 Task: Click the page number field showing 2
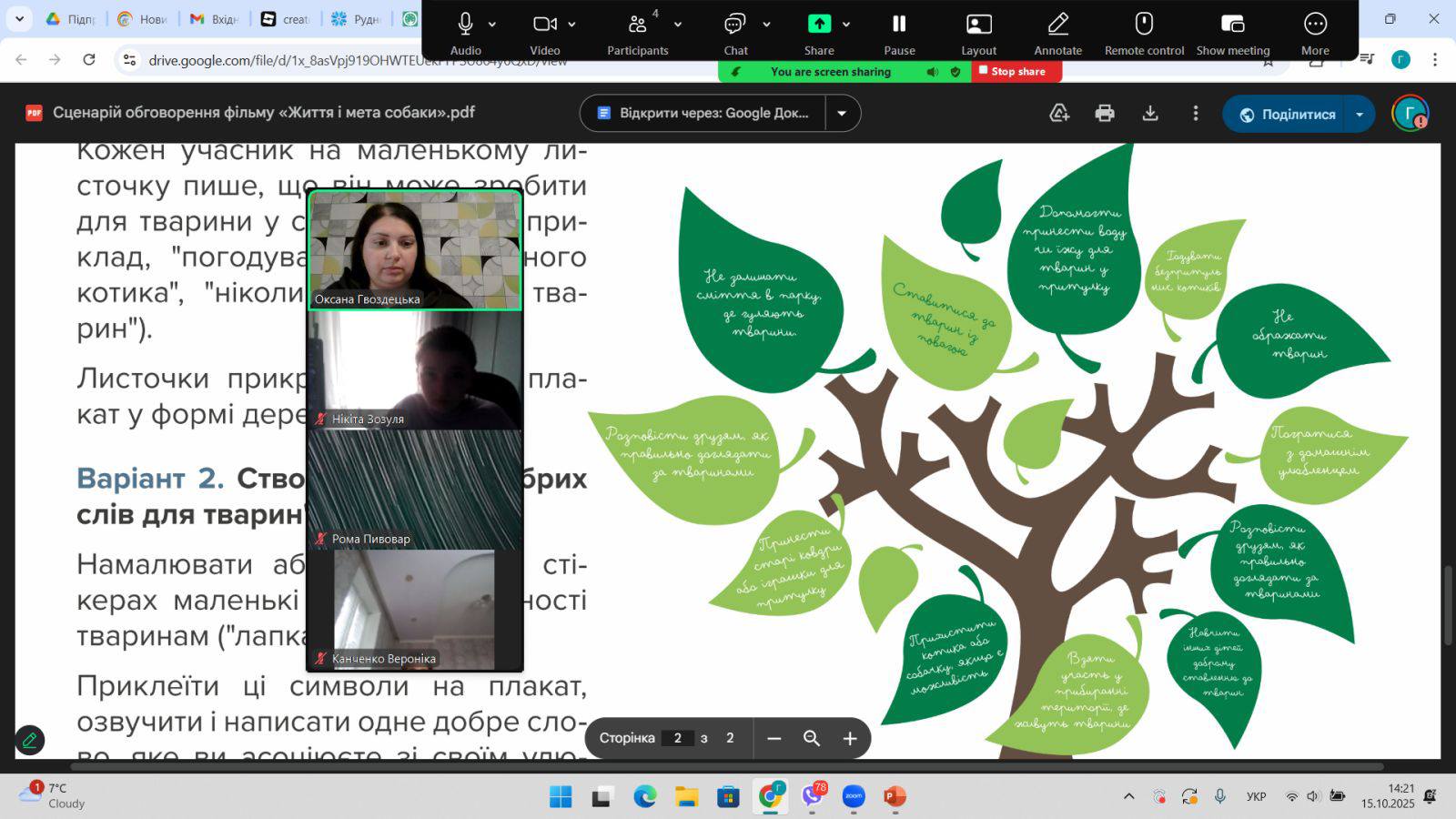click(x=677, y=738)
